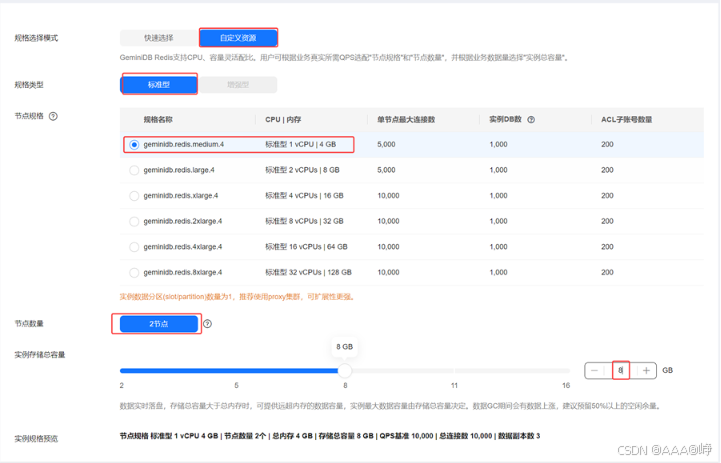Open help icon beside 实例DB数 header
The width and height of the screenshot is (721, 463).
pos(531,120)
